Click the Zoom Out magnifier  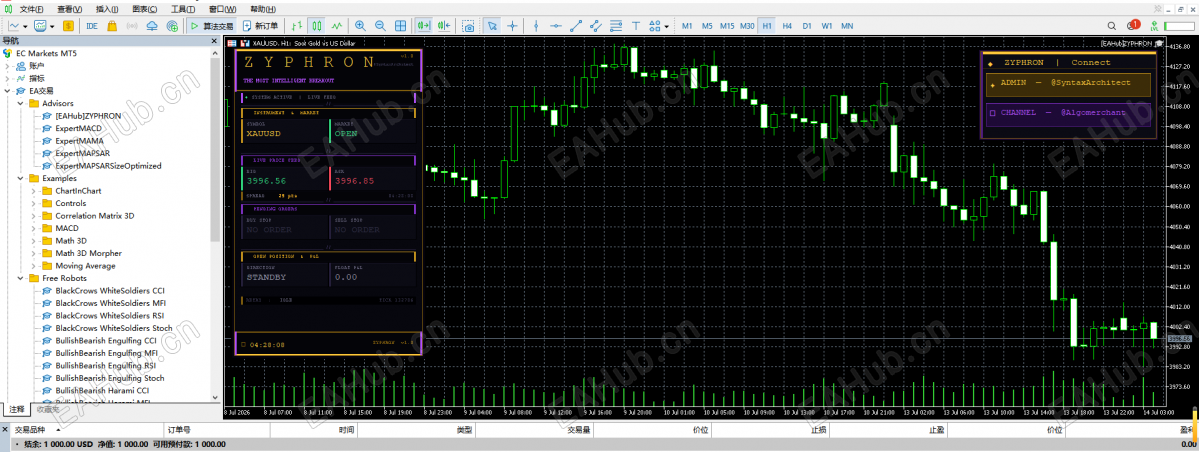tap(380, 25)
